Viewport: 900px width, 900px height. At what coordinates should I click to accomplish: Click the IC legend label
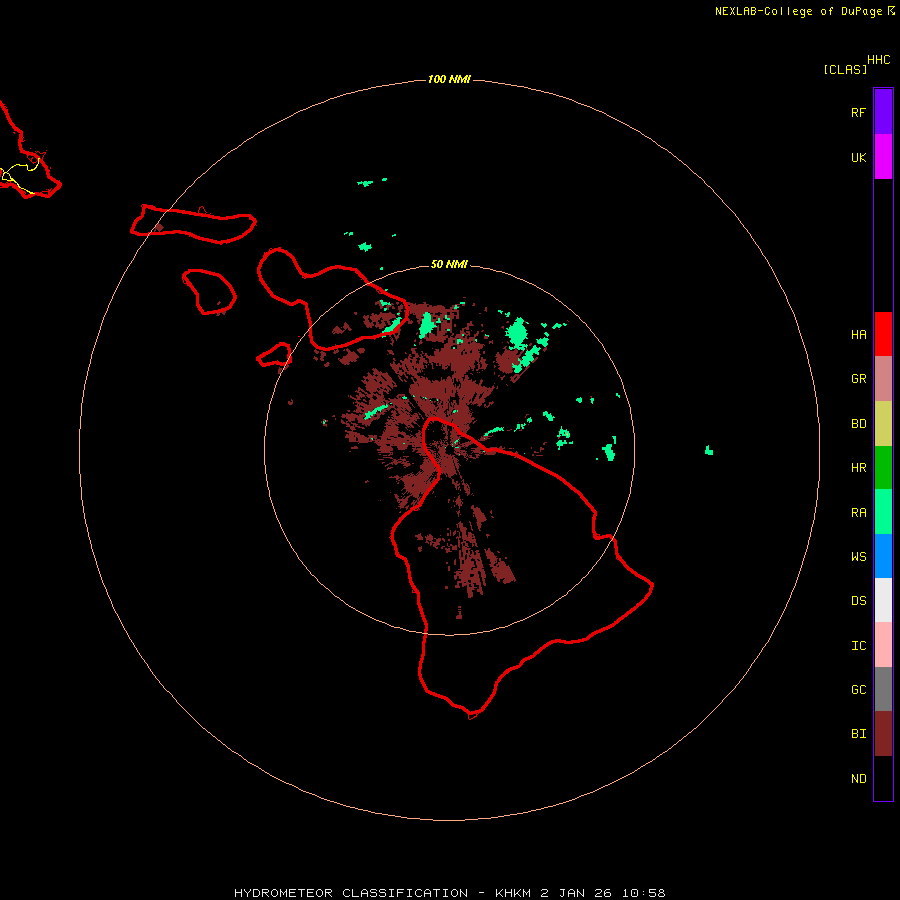click(858, 646)
